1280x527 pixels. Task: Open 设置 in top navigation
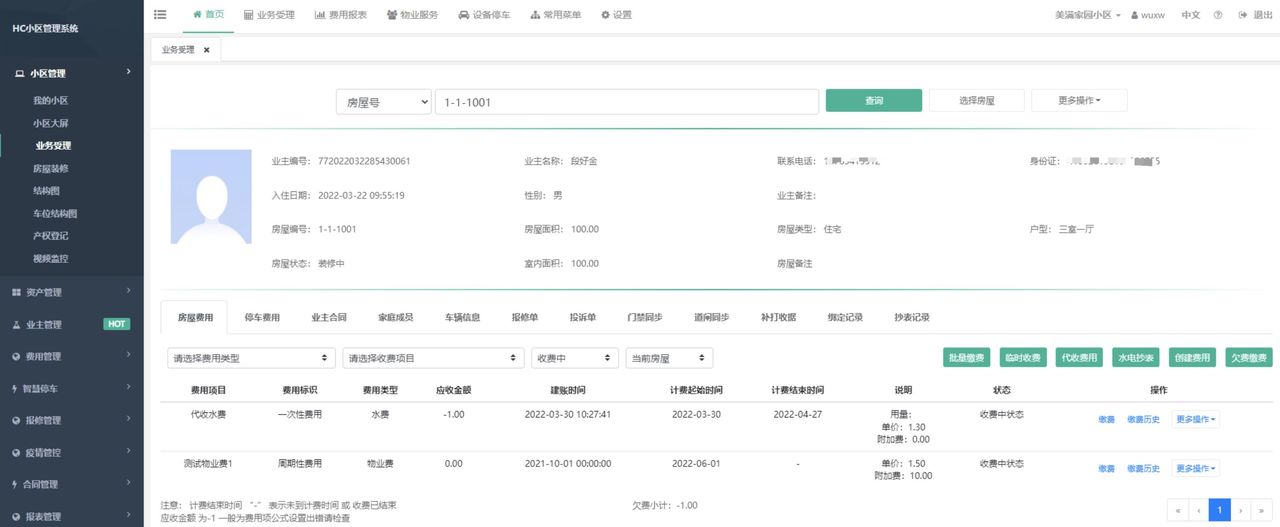(x=616, y=15)
